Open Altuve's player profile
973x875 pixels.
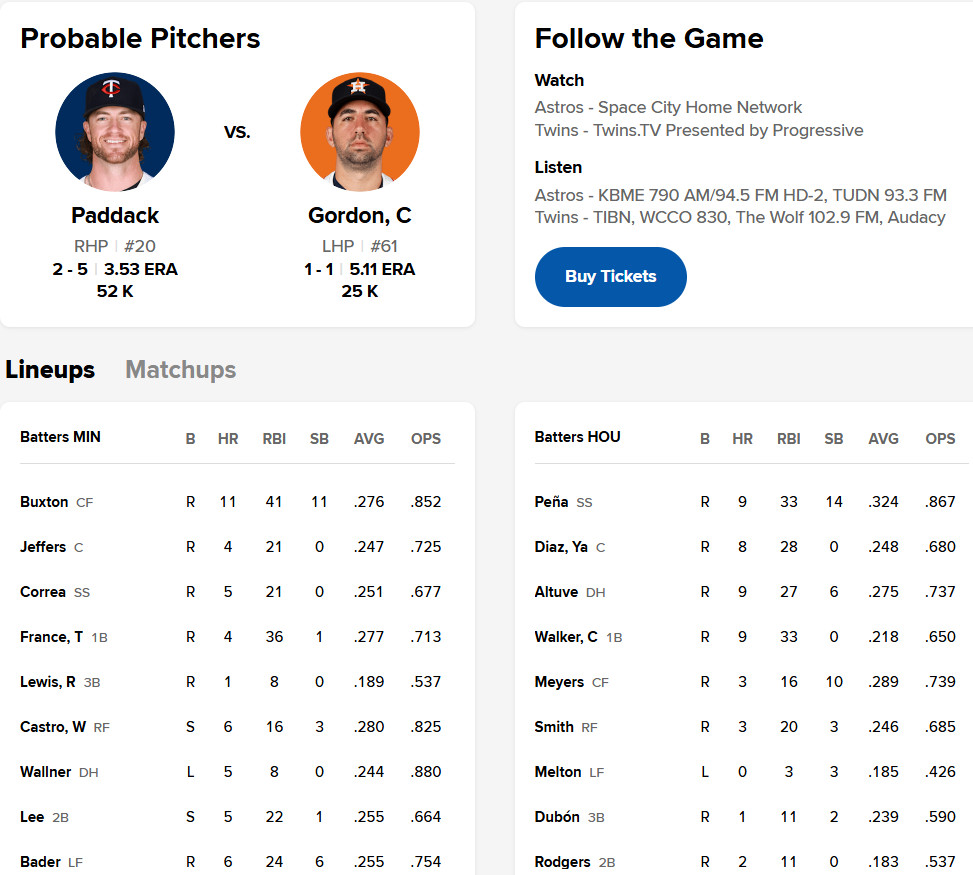(556, 592)
